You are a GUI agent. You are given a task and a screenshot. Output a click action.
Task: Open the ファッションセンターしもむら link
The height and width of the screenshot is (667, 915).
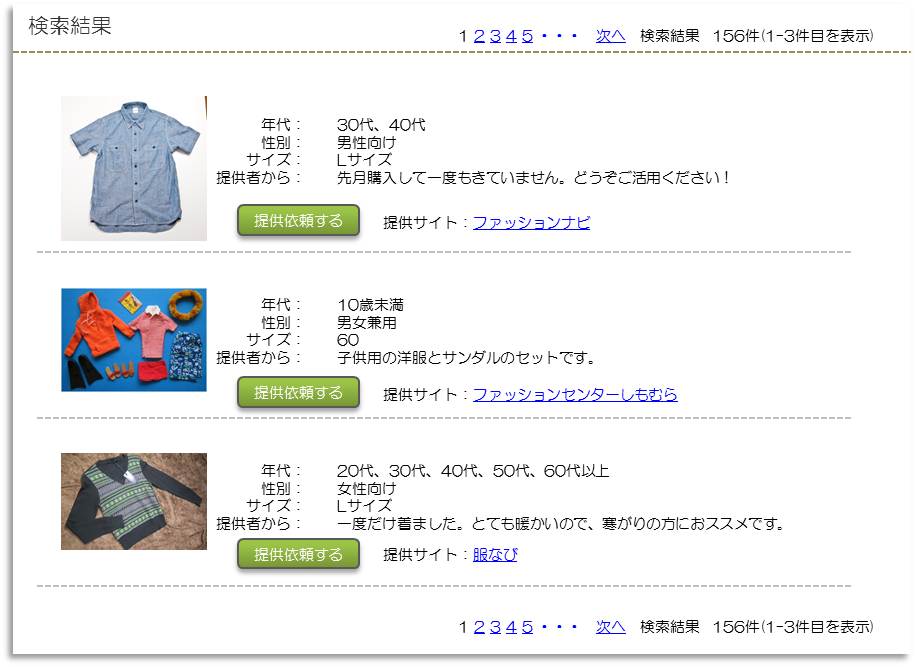click(575, 394)
